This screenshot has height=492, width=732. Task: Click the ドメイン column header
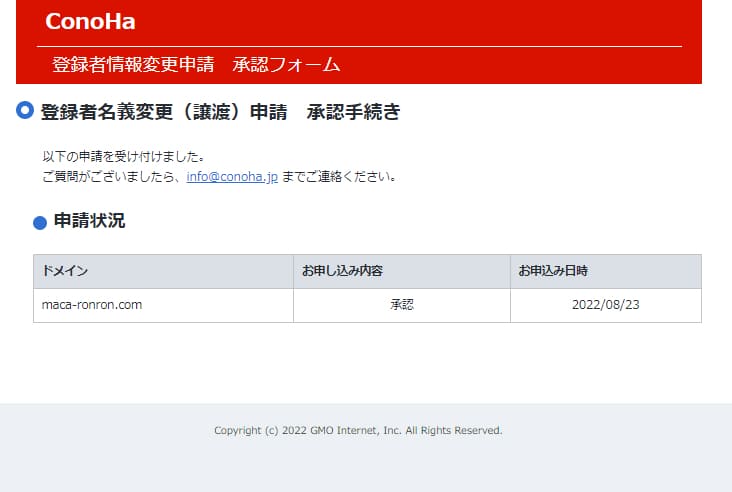(x=163, y=271)
